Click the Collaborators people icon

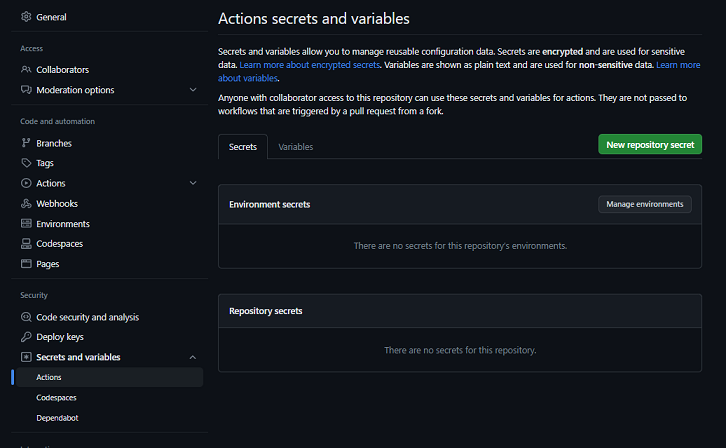(x=26, y=69)
